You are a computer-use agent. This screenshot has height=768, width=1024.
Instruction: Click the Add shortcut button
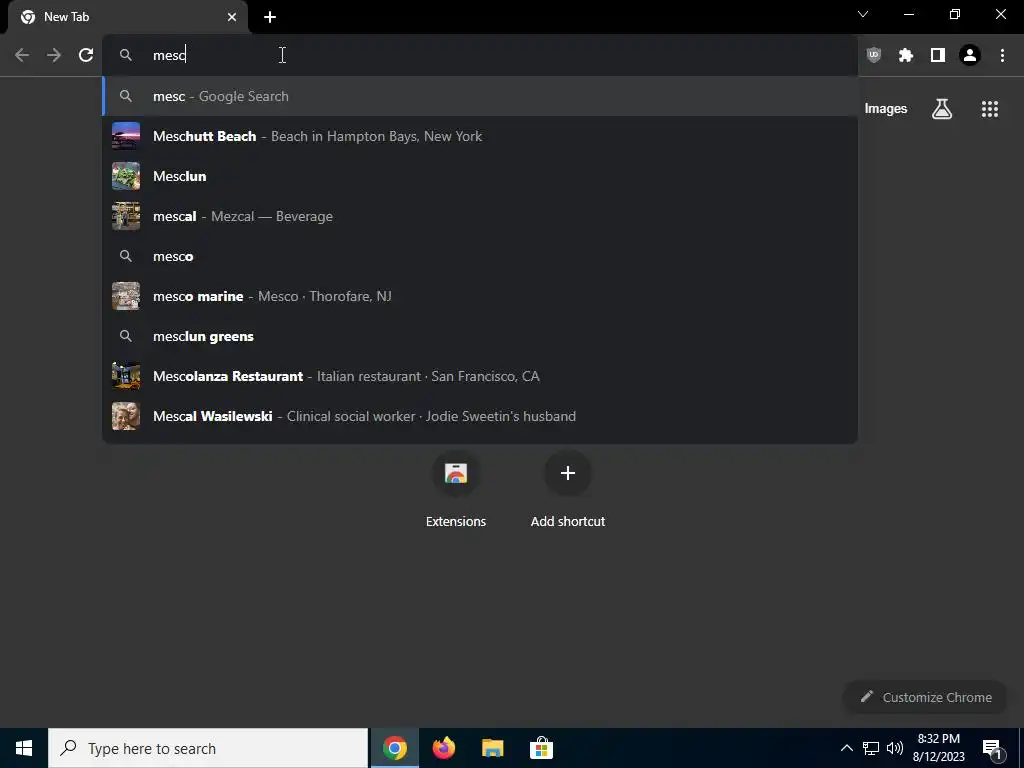click(568, 490)
